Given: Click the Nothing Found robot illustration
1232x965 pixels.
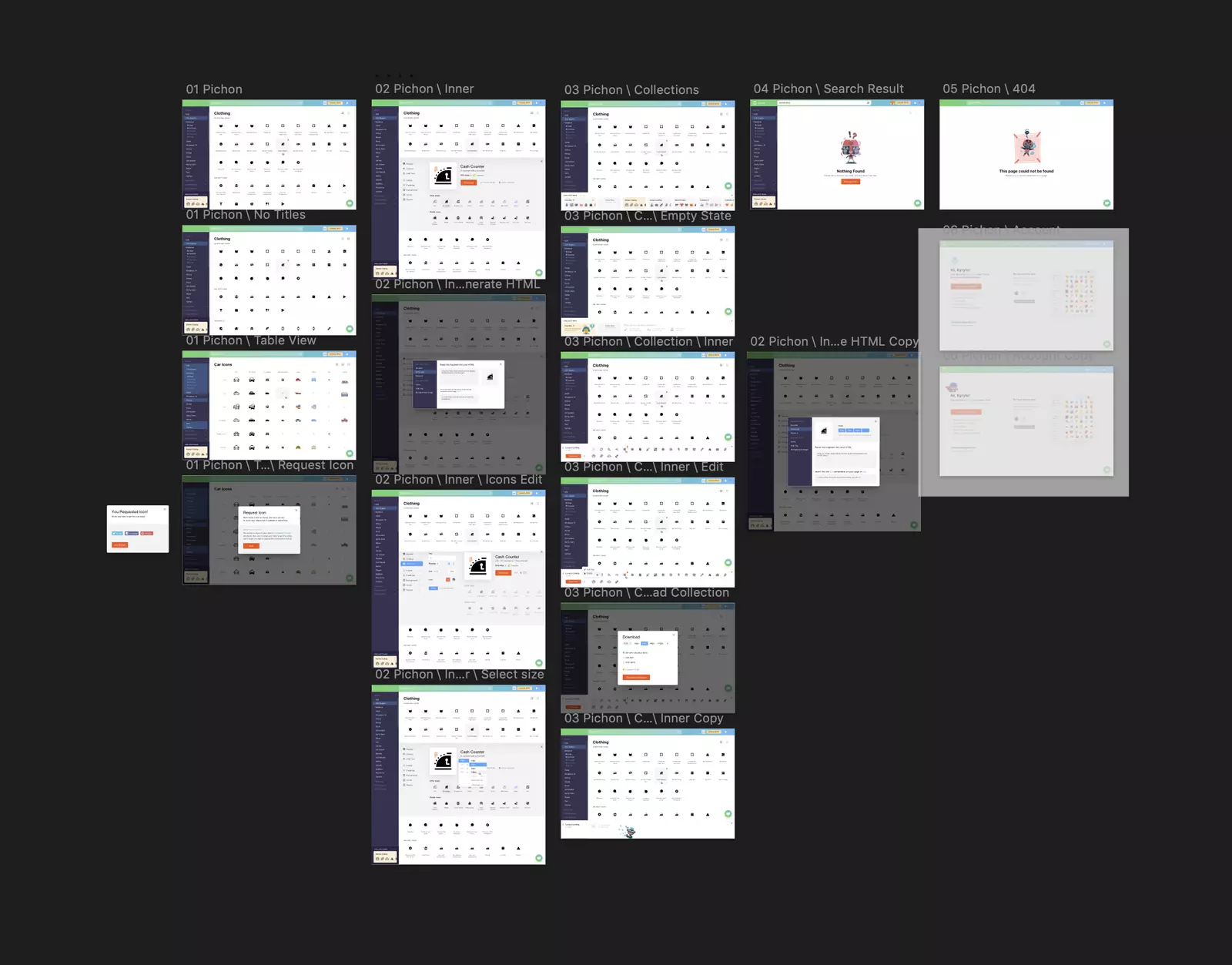Looking at the screenshot, I should 850,148.
